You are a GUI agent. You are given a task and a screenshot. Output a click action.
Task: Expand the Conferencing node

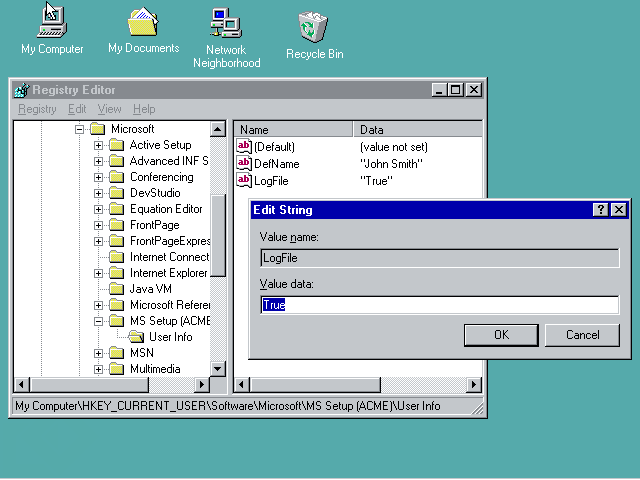tap(98, 177)
